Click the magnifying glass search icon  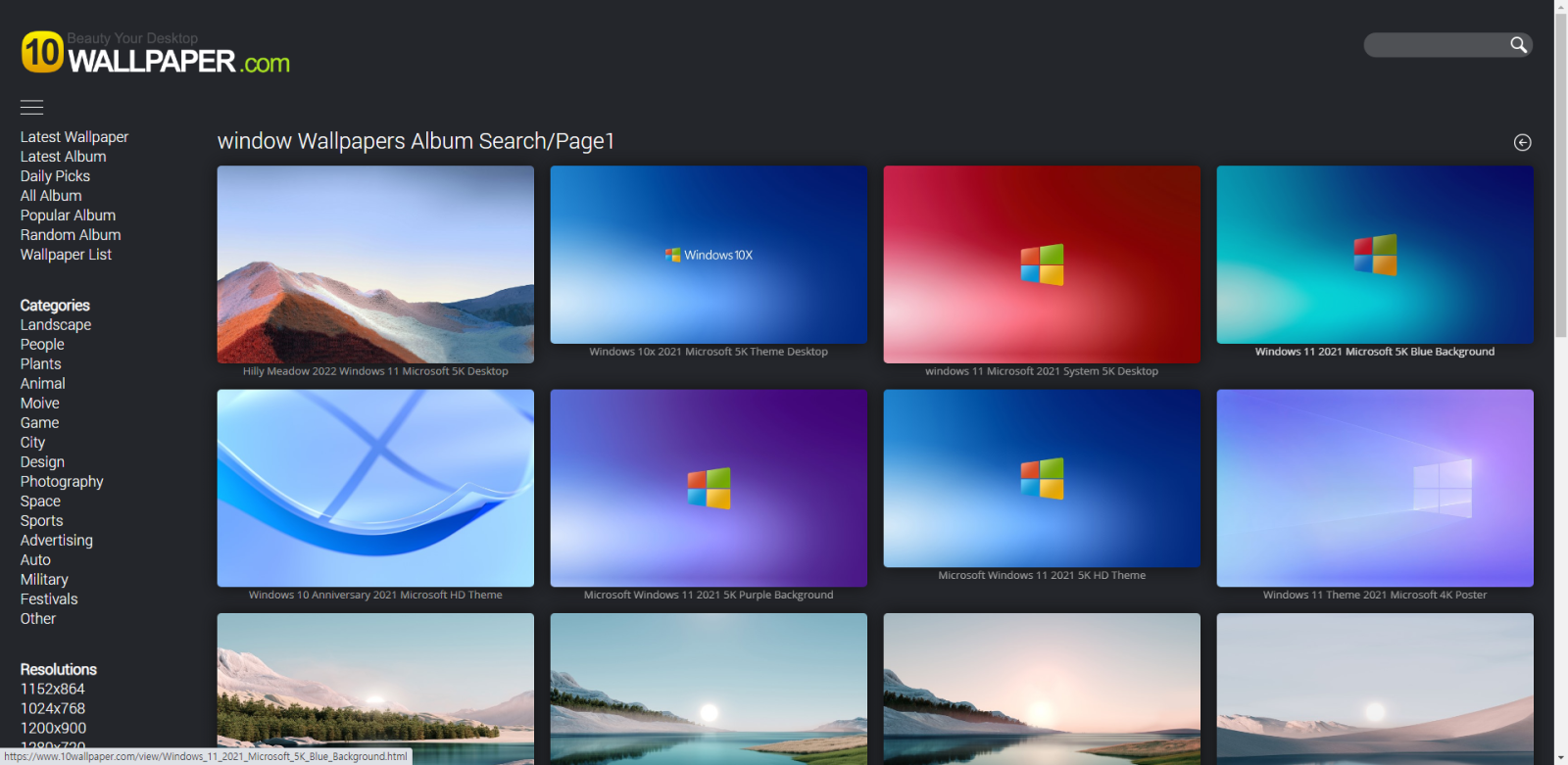pyautogui.click(x=1518, y=45)
